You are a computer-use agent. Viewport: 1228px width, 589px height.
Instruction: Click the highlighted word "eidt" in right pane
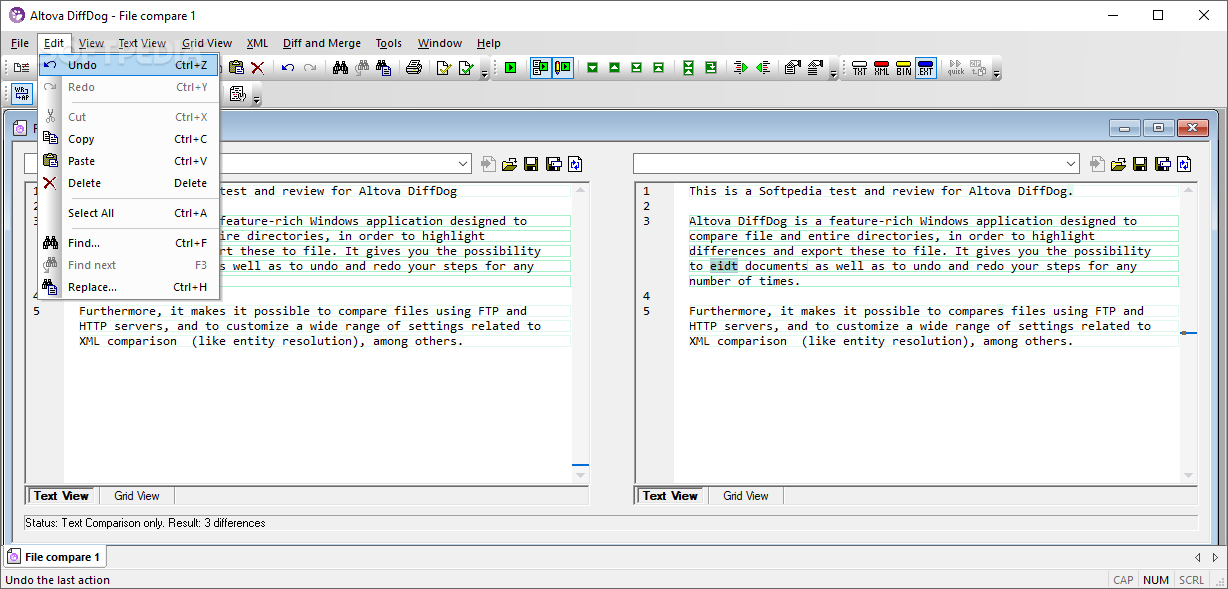[723, 266]
